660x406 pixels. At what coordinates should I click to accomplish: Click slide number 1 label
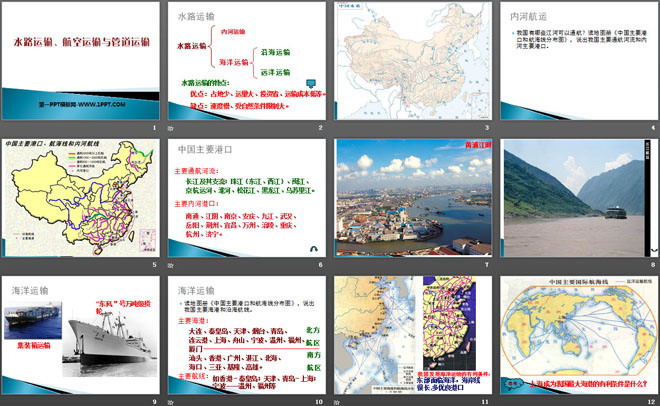point(154,128)
